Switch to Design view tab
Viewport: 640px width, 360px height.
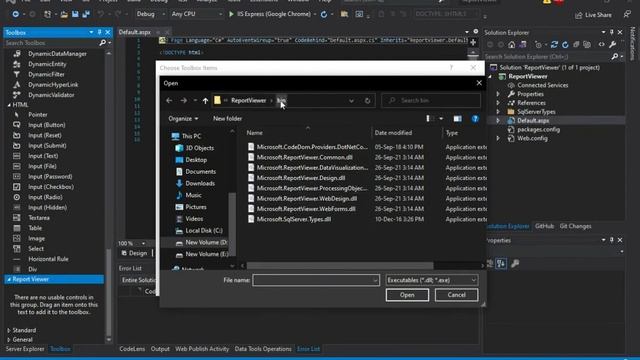click(135, 253)
